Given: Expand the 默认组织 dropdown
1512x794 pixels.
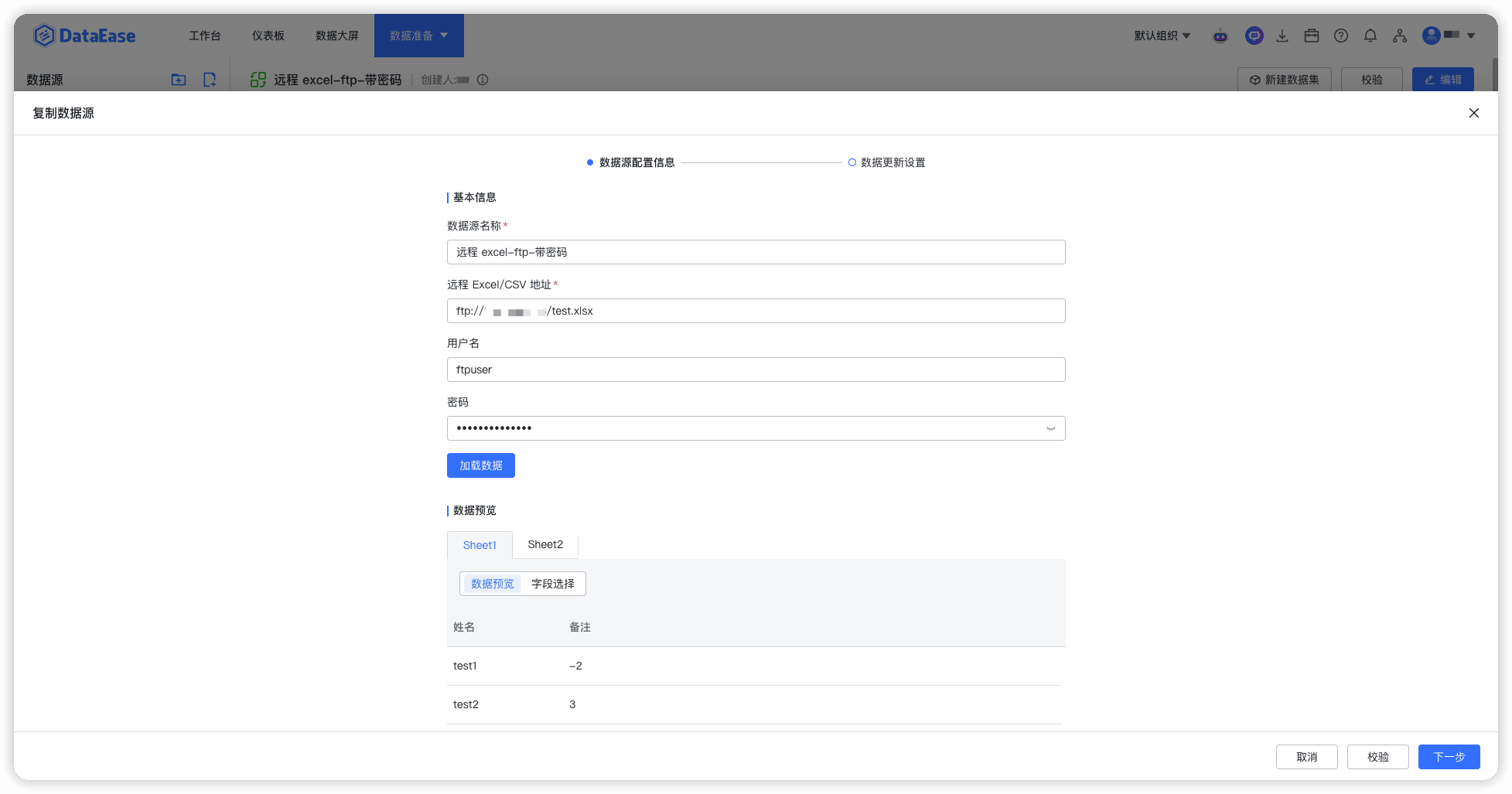Looking at the screenshot, I should tap(1162, 36).
